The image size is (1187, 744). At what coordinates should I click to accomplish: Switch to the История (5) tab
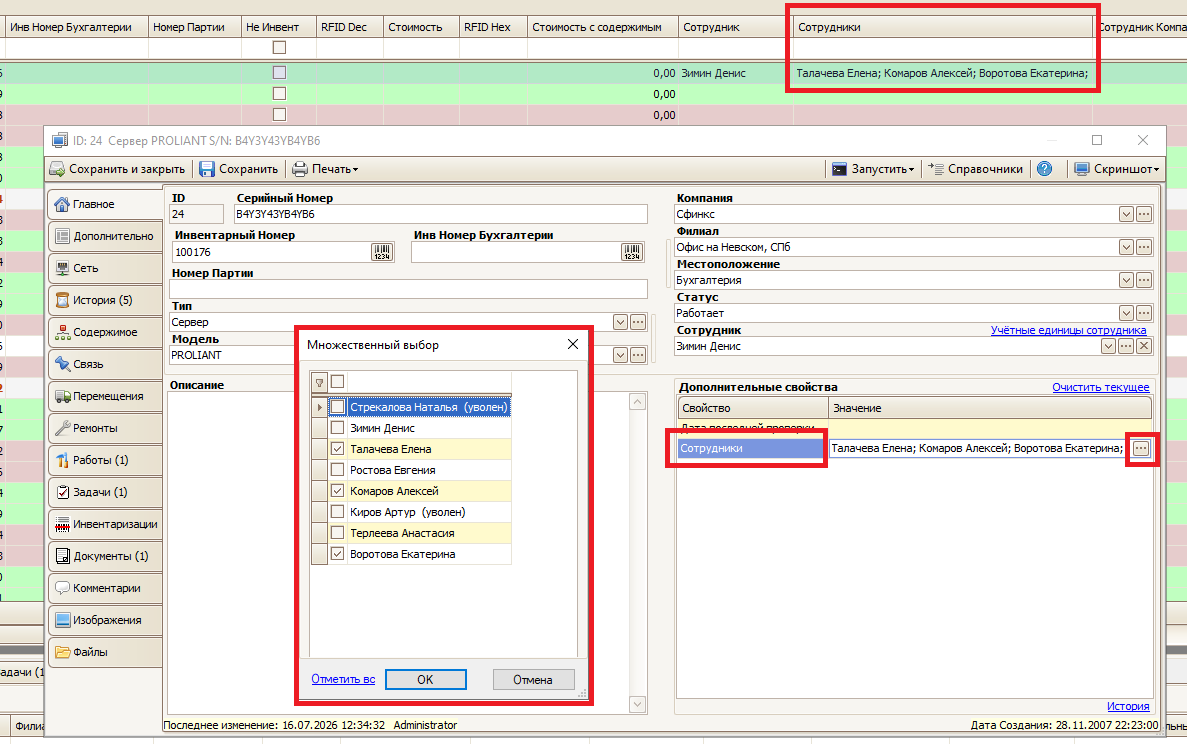pyautogui.click(x=105, y=300)
